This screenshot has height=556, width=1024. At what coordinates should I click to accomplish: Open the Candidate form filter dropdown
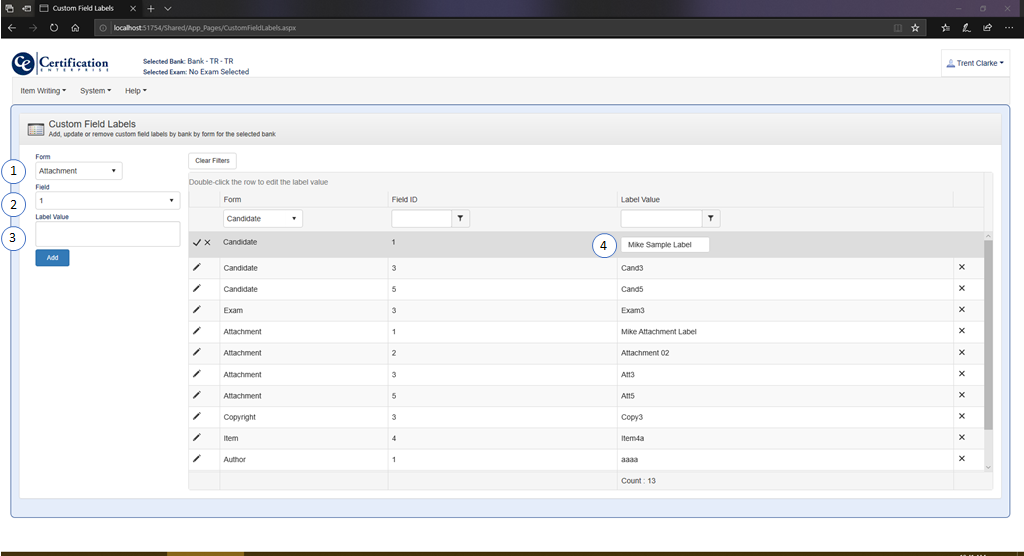tap(262, 218)
